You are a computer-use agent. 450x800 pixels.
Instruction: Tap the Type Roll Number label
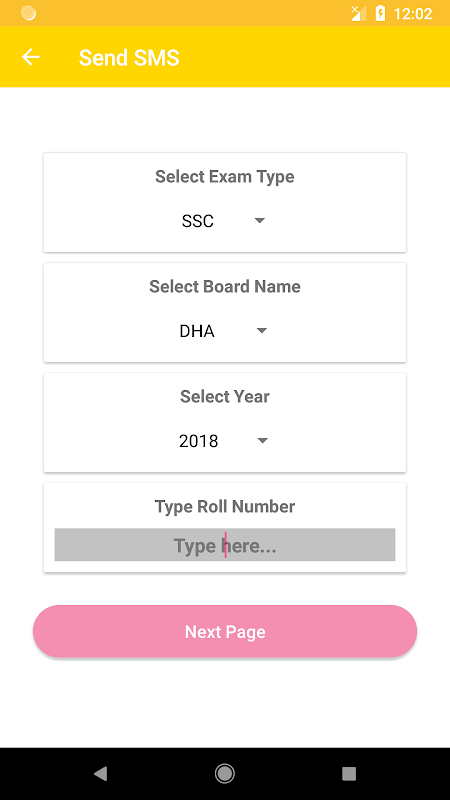click(225, 507)
